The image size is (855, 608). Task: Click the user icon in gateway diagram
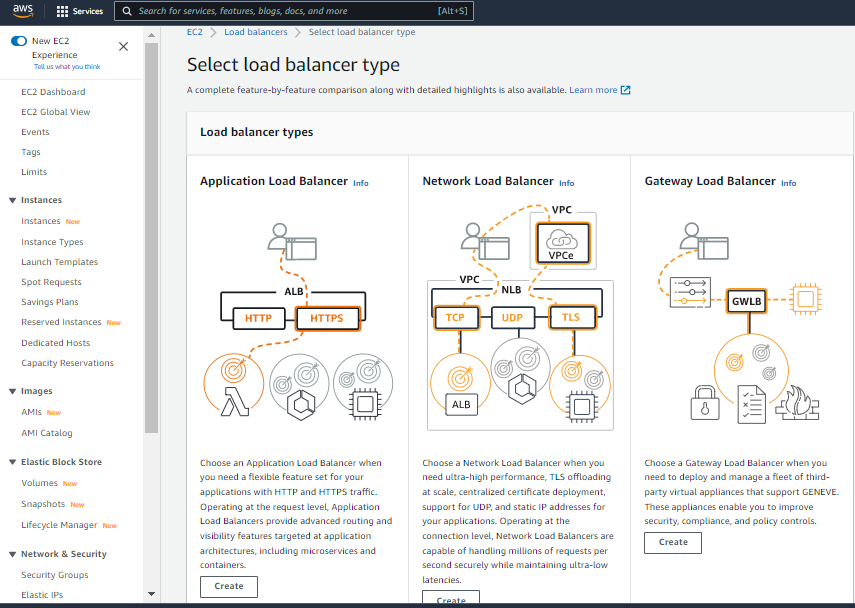click(x=691, y=237)
